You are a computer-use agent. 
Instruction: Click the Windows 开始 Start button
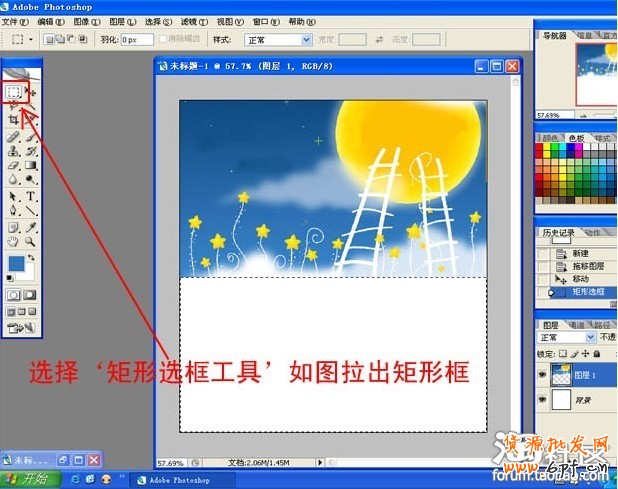click(31, 479)
